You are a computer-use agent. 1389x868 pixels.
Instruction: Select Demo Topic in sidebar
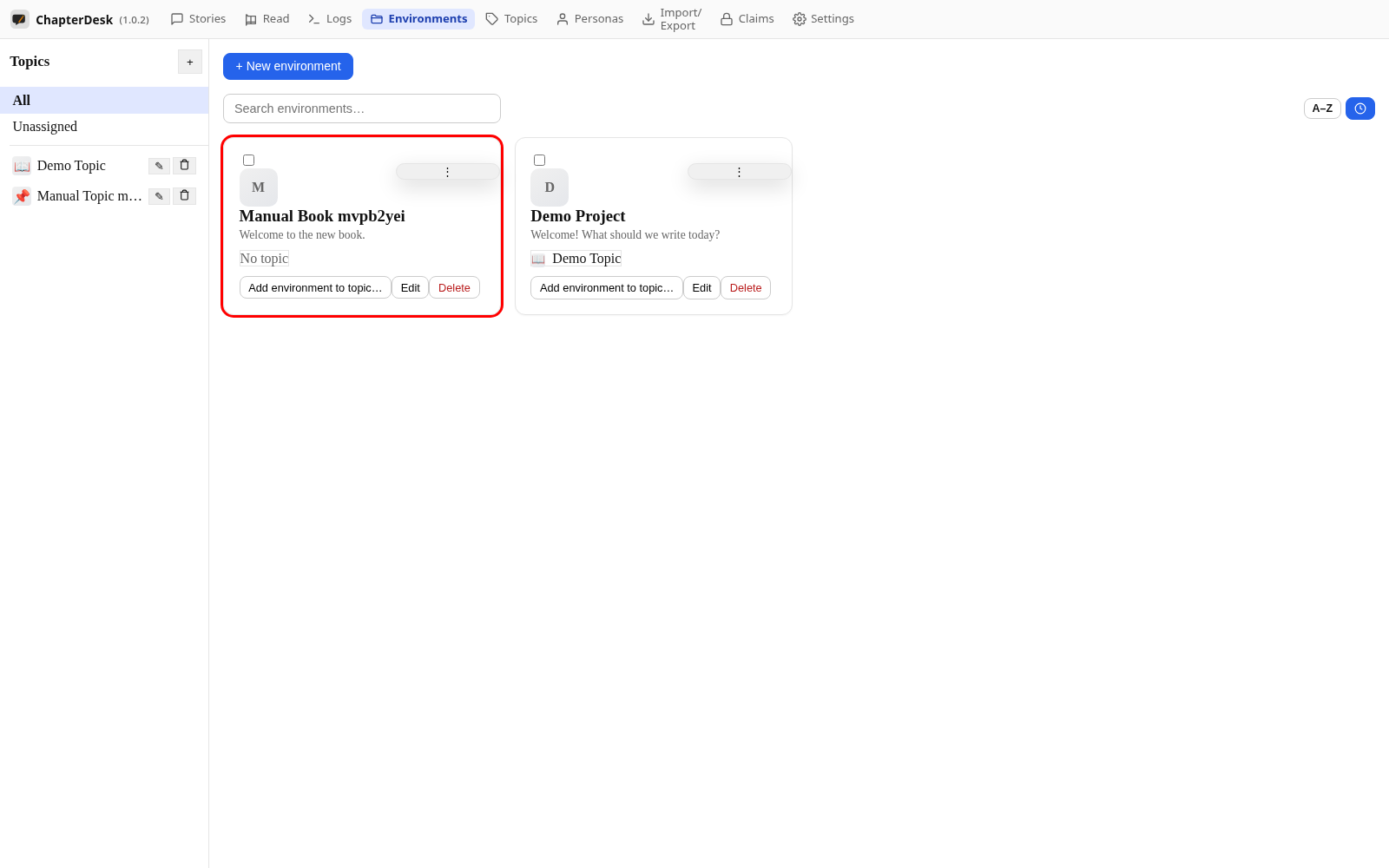pos(71,166)
